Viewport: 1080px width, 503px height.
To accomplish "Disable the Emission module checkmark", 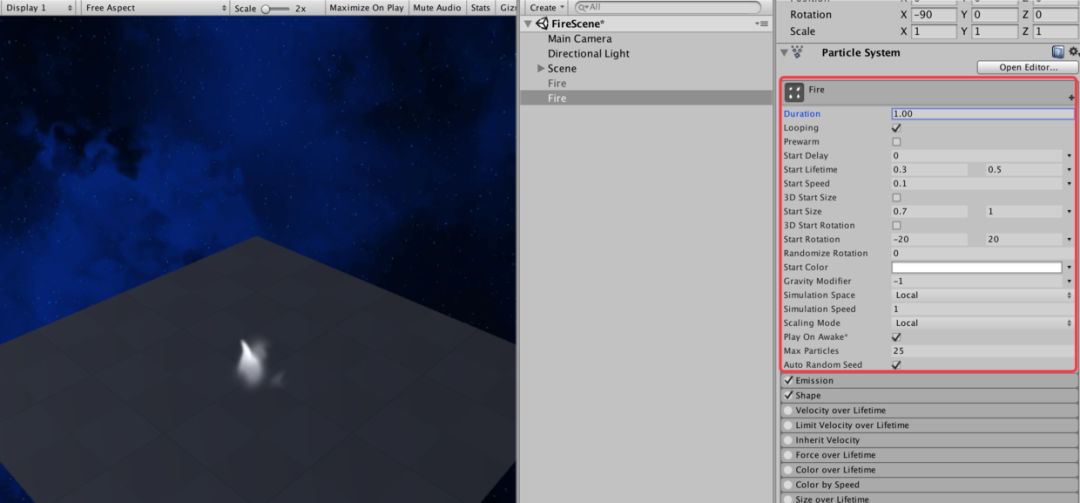I will (x=789, y=380).
